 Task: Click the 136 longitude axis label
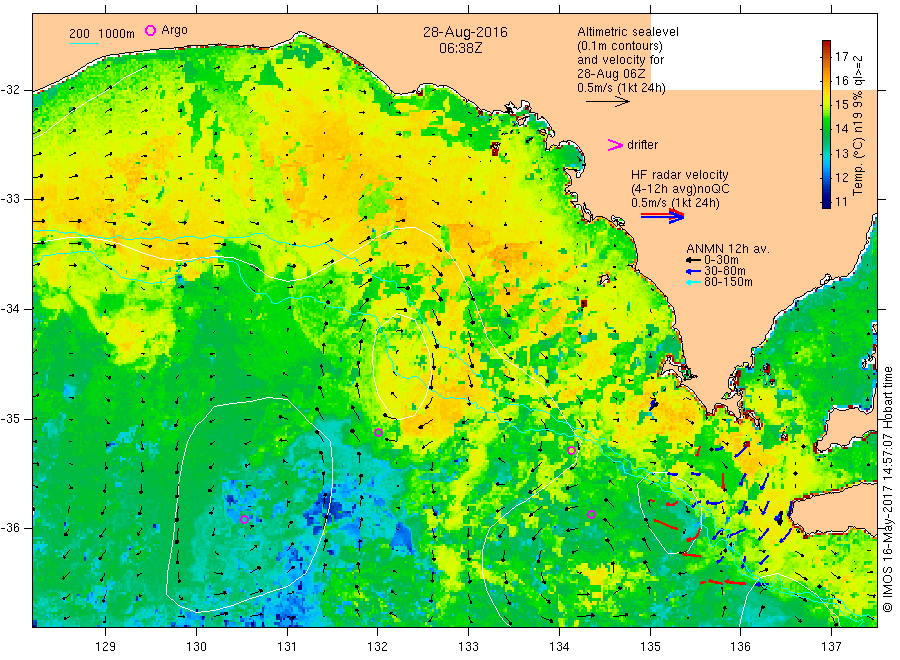pos(740,647)
